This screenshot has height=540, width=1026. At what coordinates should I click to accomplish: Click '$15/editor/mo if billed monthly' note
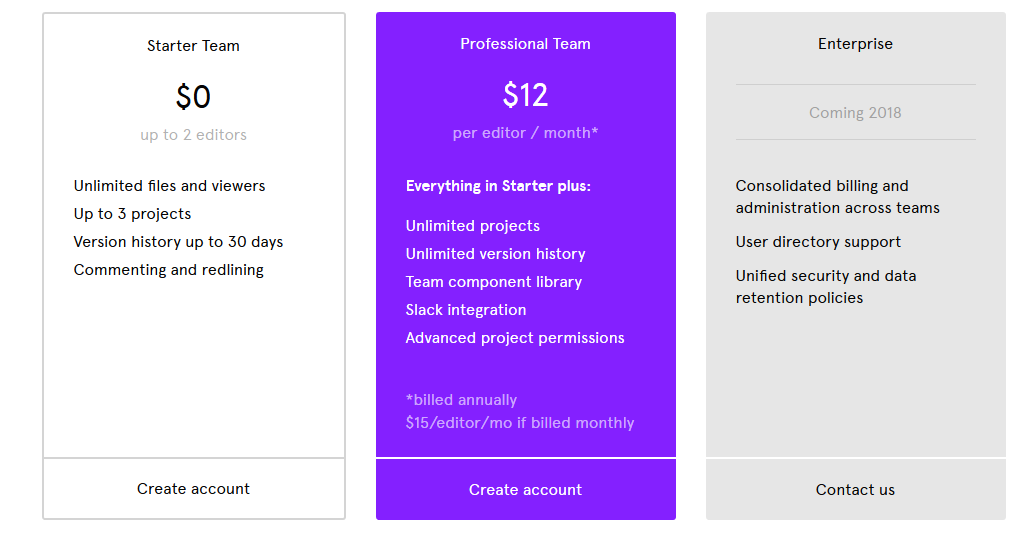(x=520, y=423)
